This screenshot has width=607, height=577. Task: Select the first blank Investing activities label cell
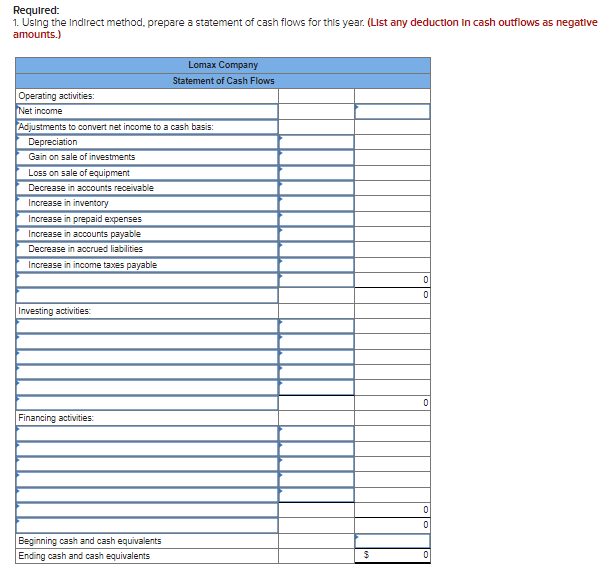(147, 326)
